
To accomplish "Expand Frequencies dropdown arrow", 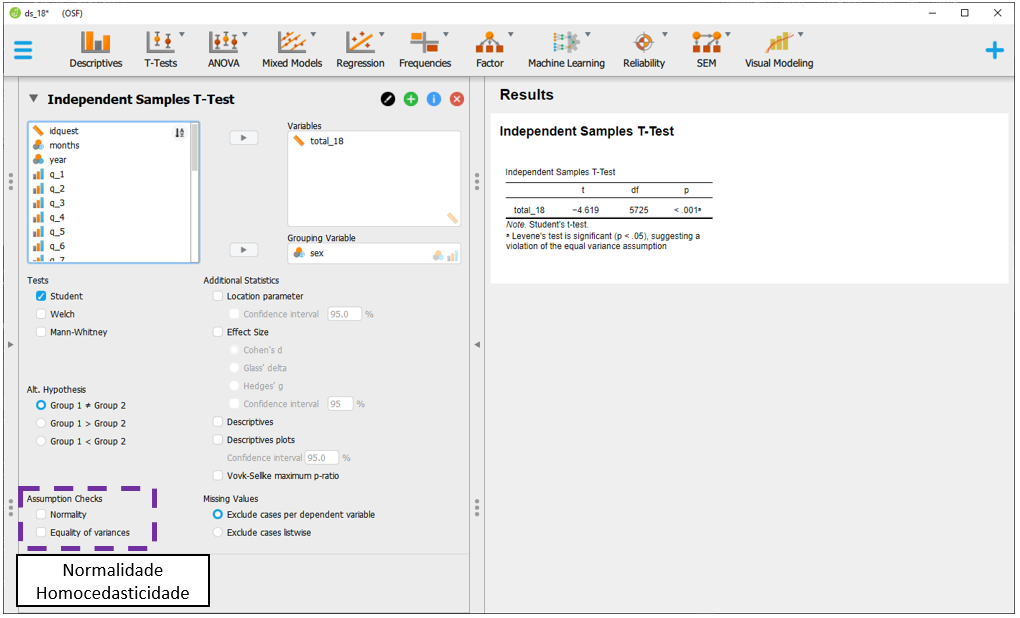I will click(446, 34).
